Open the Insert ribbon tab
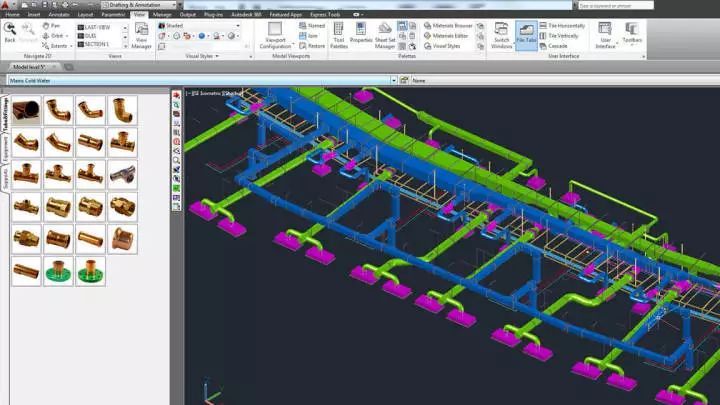This screenshot has width=720, height=405. pos(36,15)
